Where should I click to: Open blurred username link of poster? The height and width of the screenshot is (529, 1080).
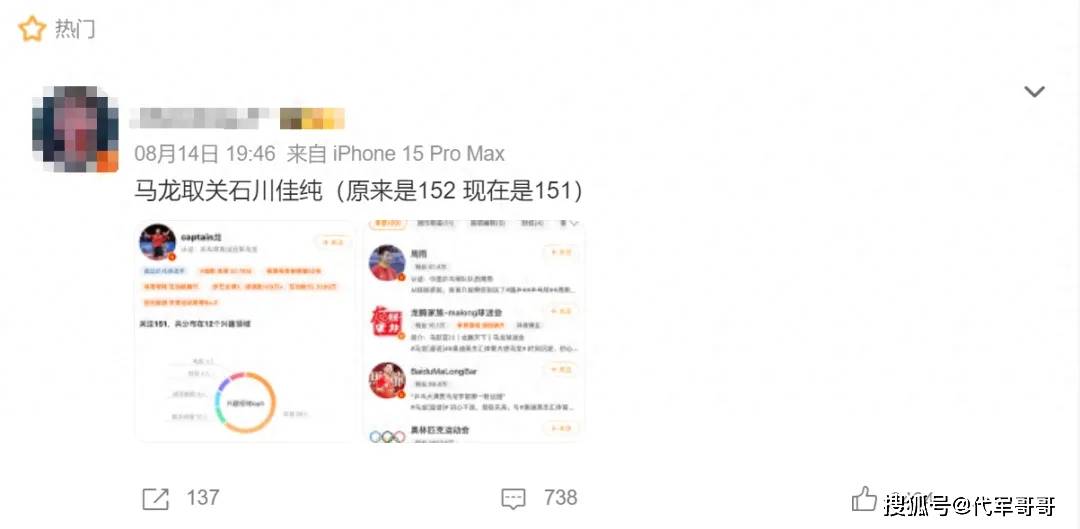pyautogui.click(x=238, y=118)
